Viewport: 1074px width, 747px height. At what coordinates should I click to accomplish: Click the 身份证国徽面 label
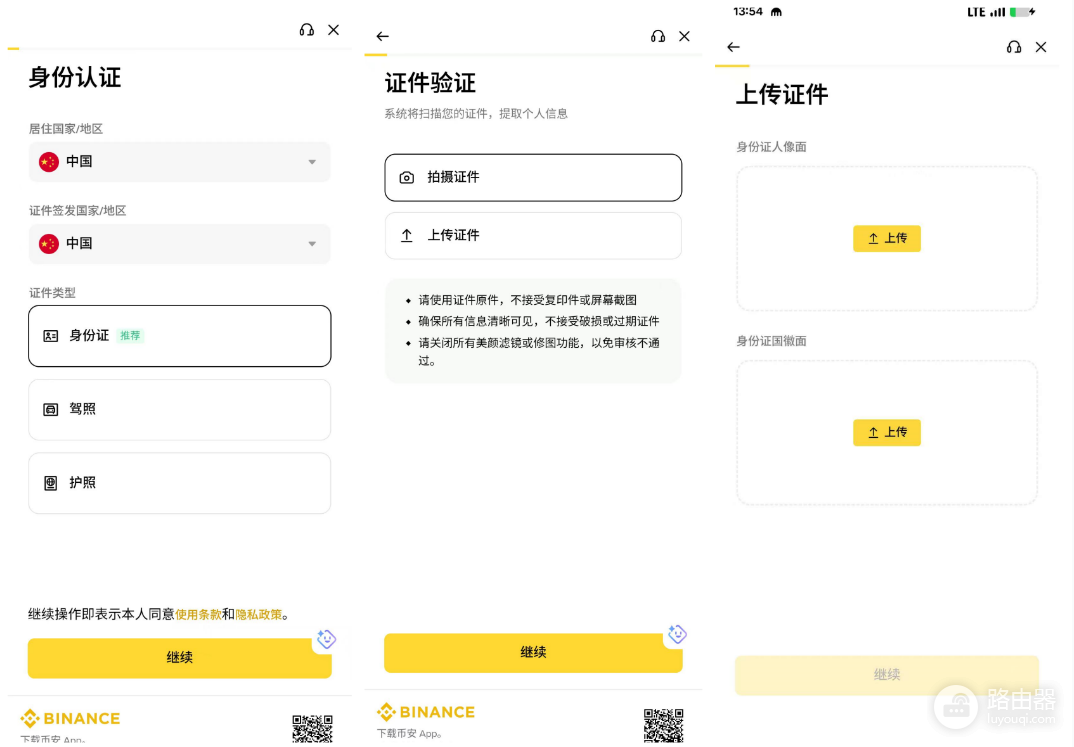pos(771,341)
